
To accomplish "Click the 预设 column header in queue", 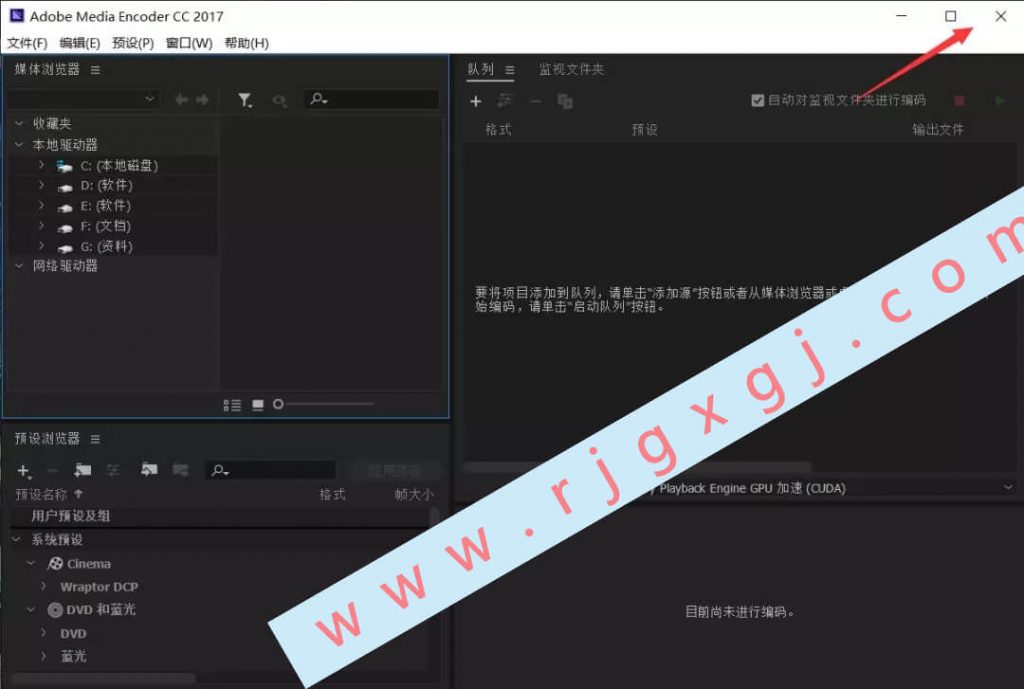I will [645, 129].
